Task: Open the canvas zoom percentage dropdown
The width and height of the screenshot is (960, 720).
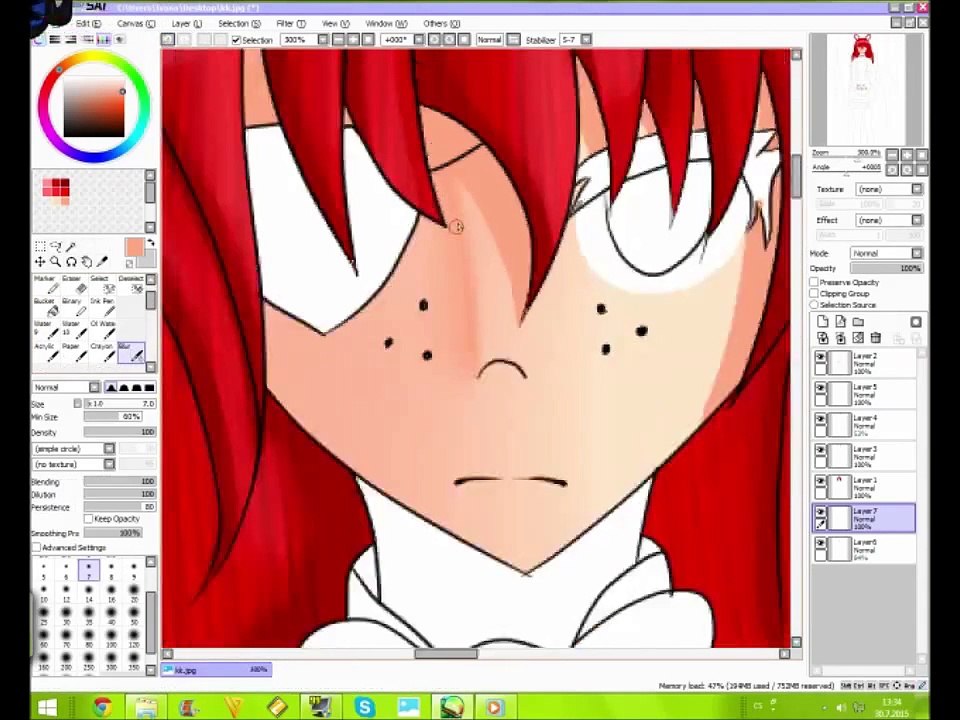Action: pos(323,40)
